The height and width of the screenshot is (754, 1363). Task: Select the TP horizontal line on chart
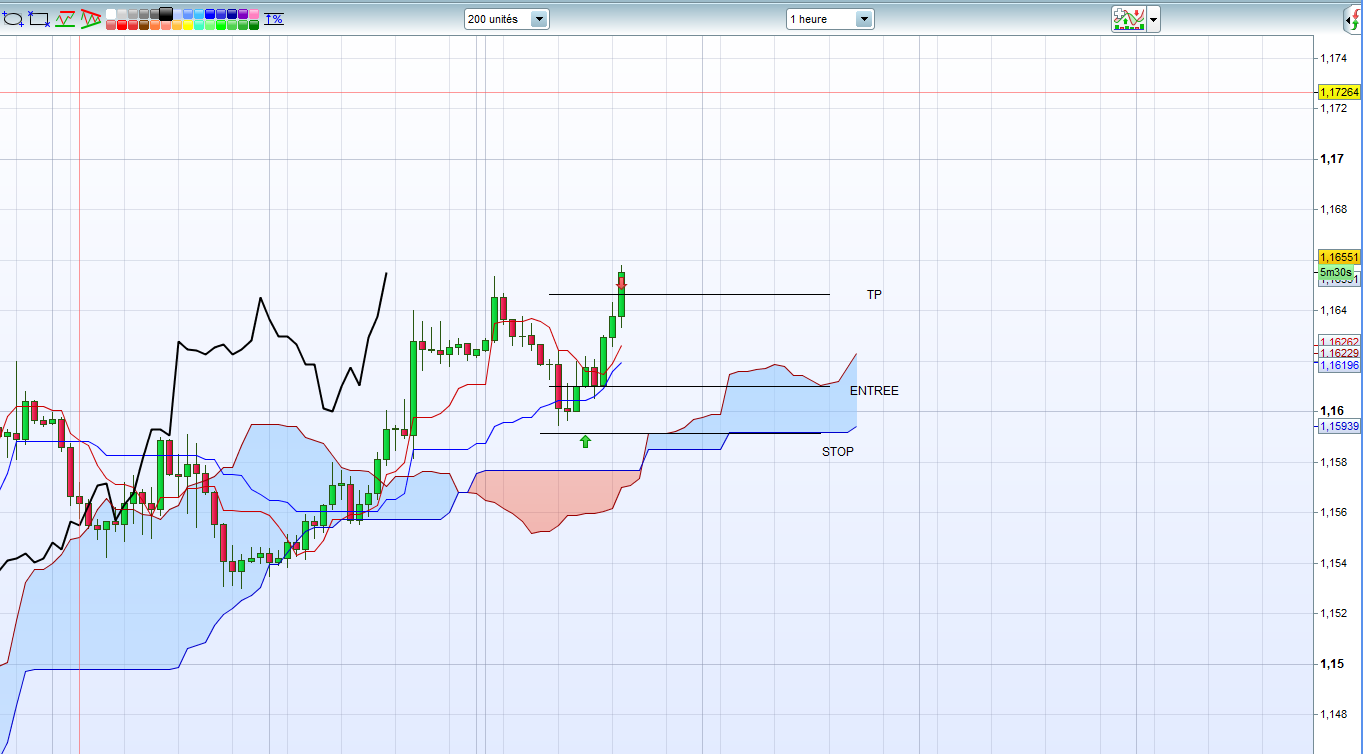click(x=690, y=294)
